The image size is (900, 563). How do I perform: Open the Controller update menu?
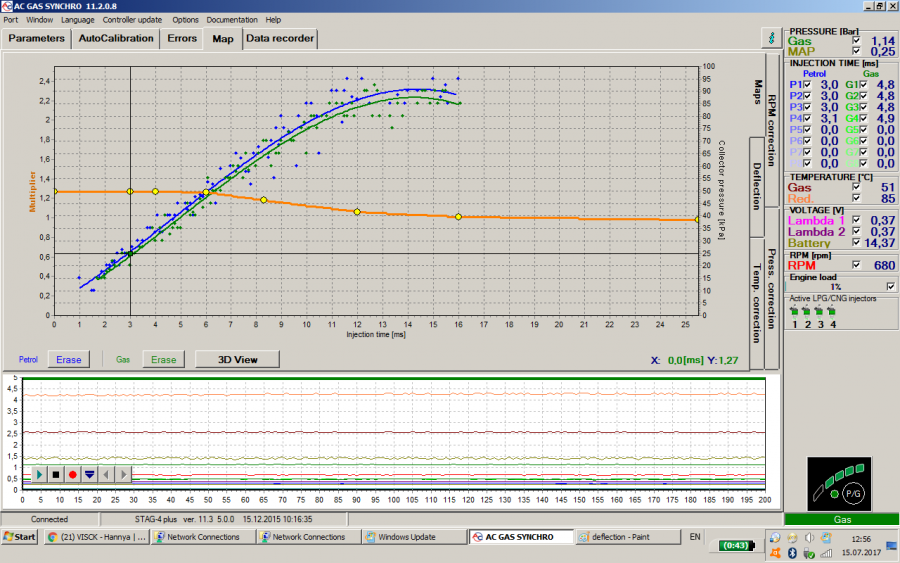click(x=130, y=19)
